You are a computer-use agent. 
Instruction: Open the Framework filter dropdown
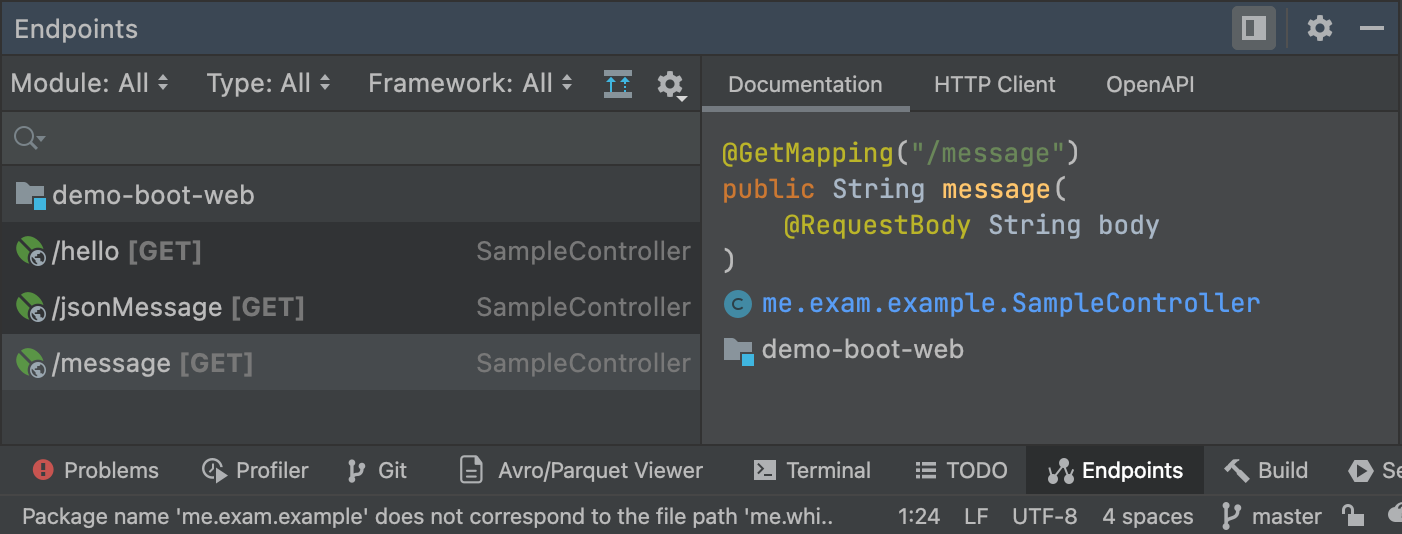[x=470, y=83]
